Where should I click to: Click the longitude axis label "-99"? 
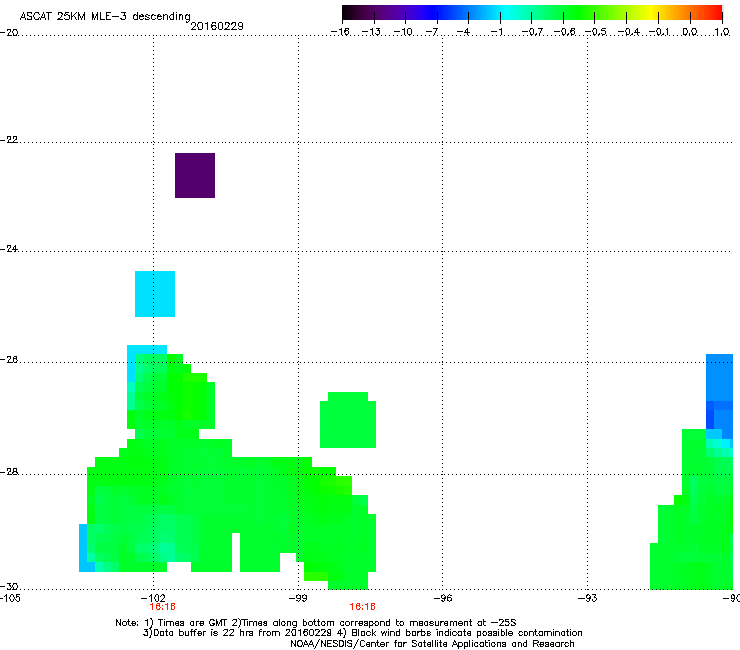click(298, 598)
